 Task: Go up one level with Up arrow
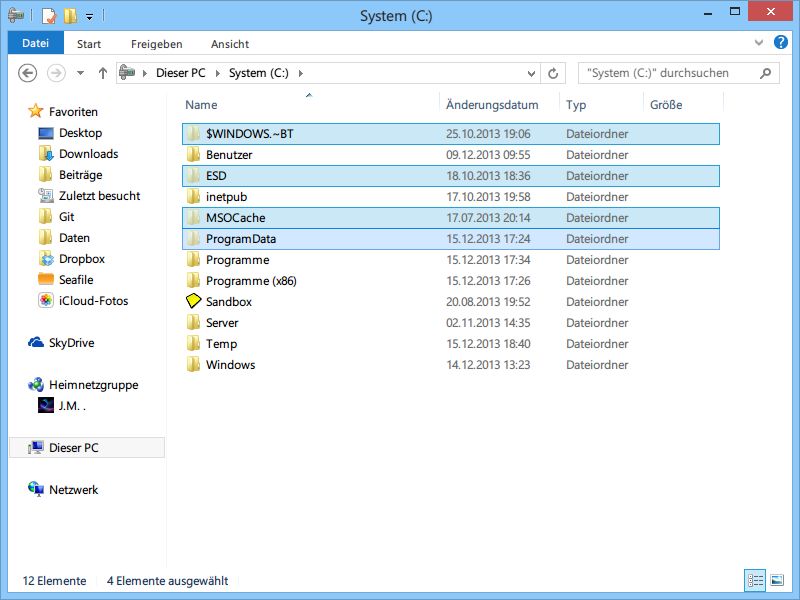[103, 73]
